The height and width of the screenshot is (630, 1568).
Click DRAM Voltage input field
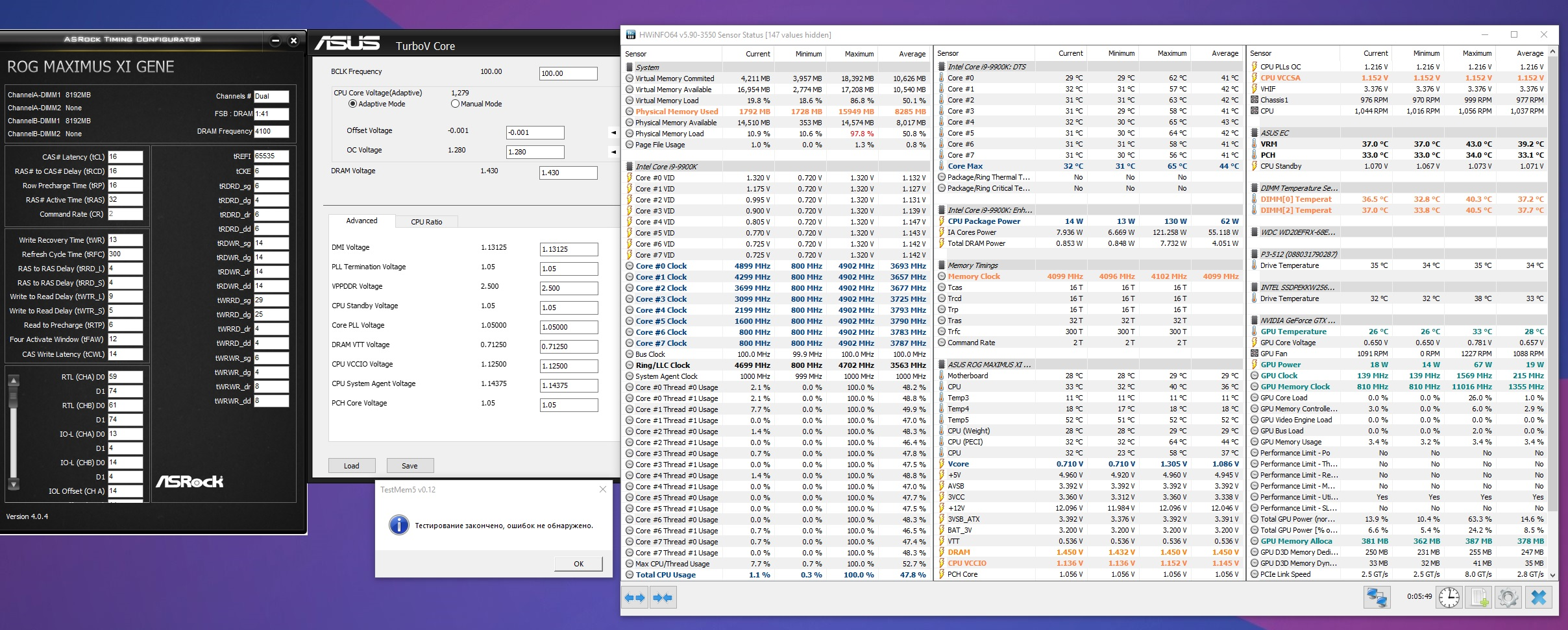pyautogui.click(x=568, y=173)
